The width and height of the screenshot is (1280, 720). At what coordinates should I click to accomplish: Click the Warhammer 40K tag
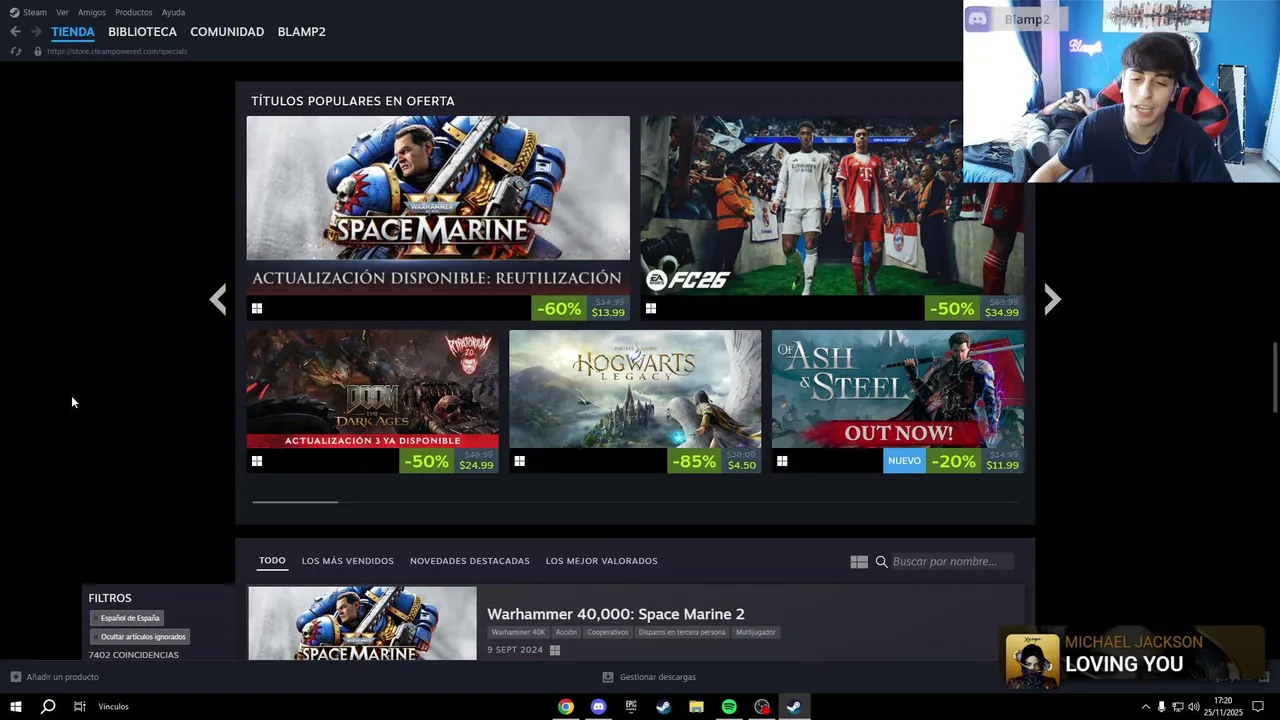[518, 632]
